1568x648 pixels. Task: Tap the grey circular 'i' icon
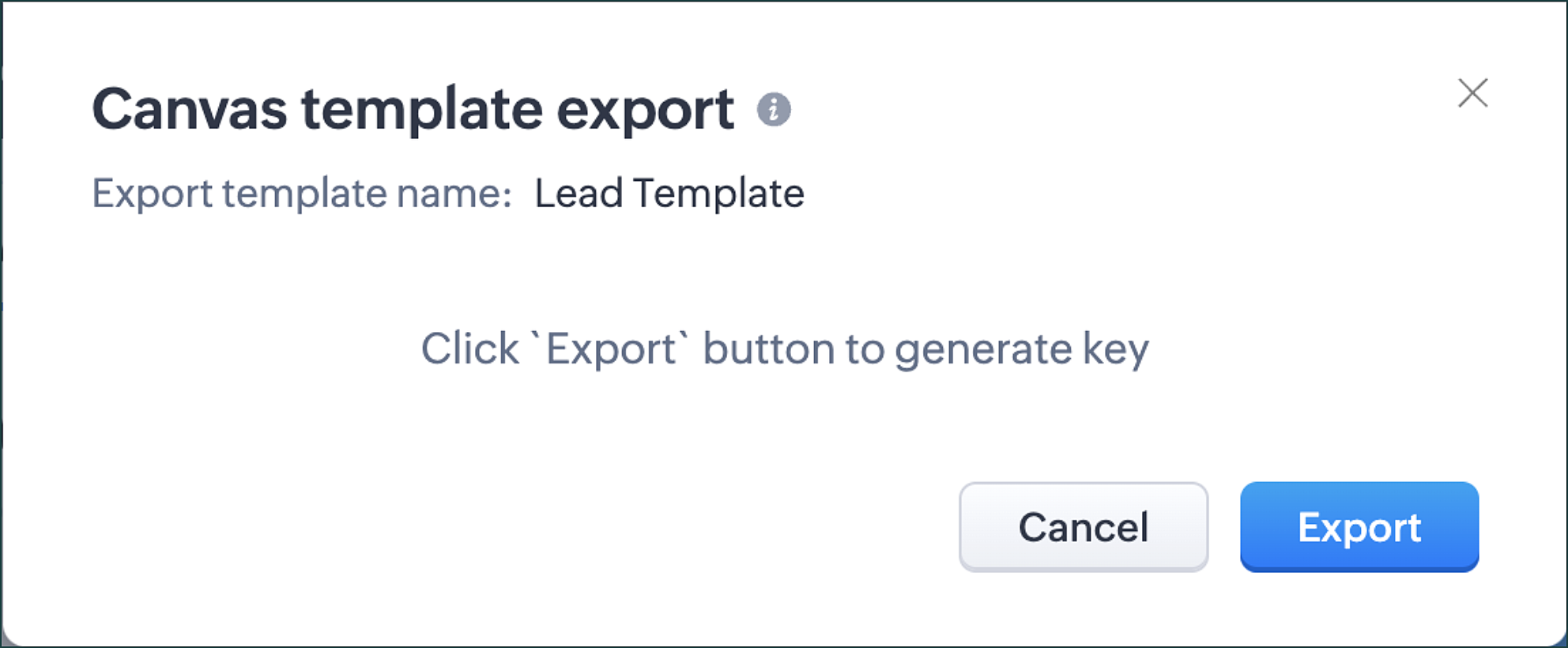click(774, 109)
